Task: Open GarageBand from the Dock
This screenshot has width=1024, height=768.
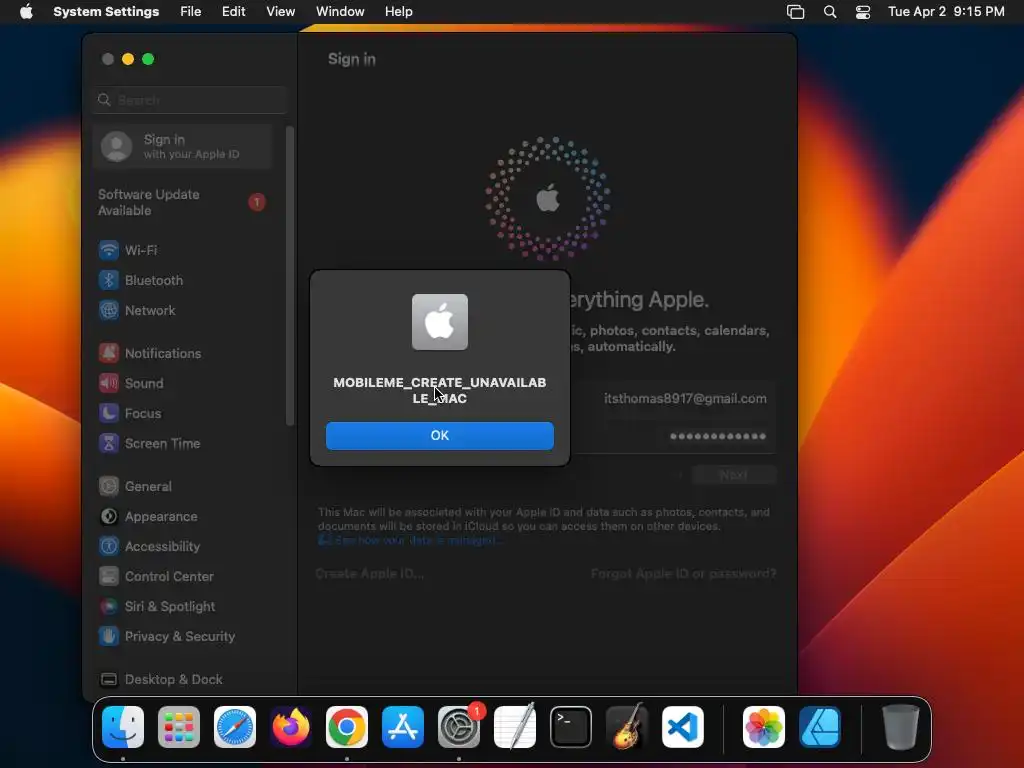Action: pos(627,727)
